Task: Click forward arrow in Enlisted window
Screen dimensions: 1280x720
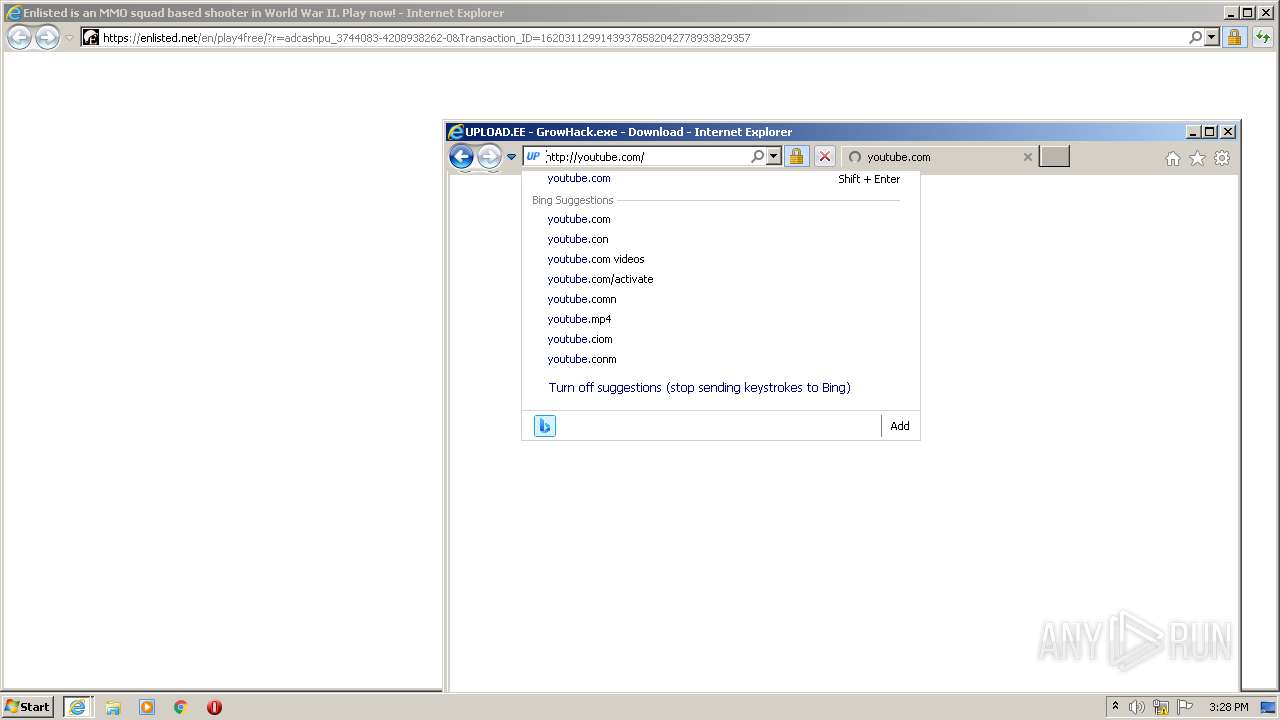Action: (x=47, y=37)
